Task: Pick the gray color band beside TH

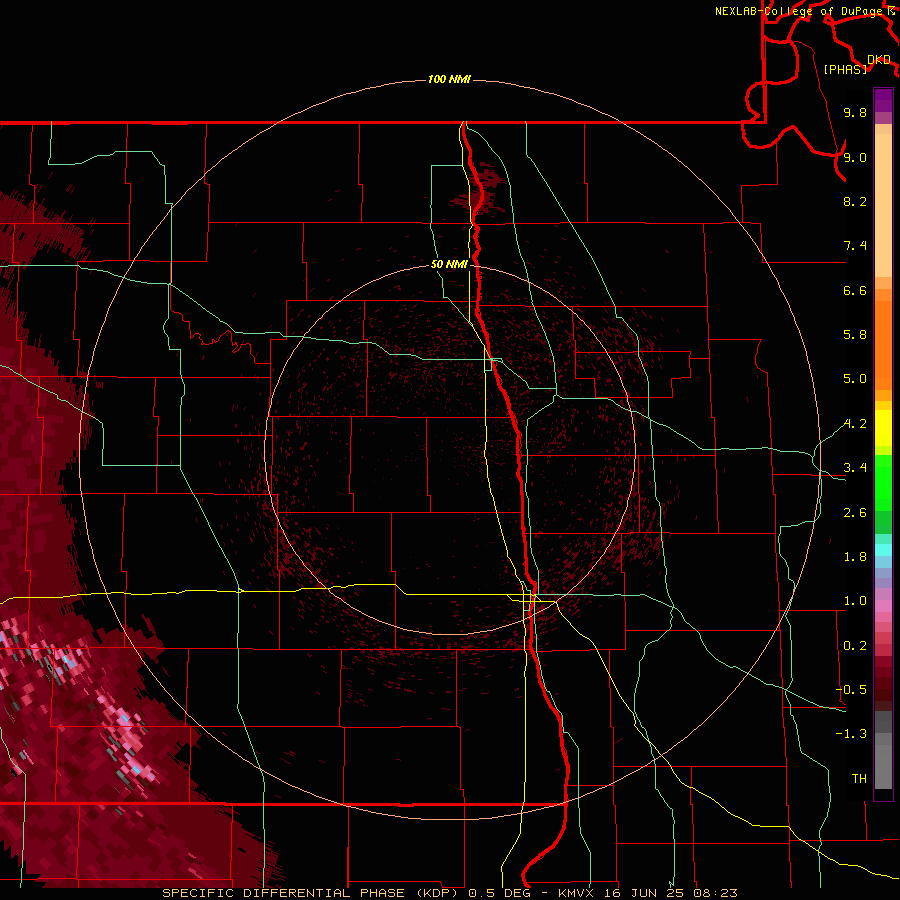Action: point(883,767)
